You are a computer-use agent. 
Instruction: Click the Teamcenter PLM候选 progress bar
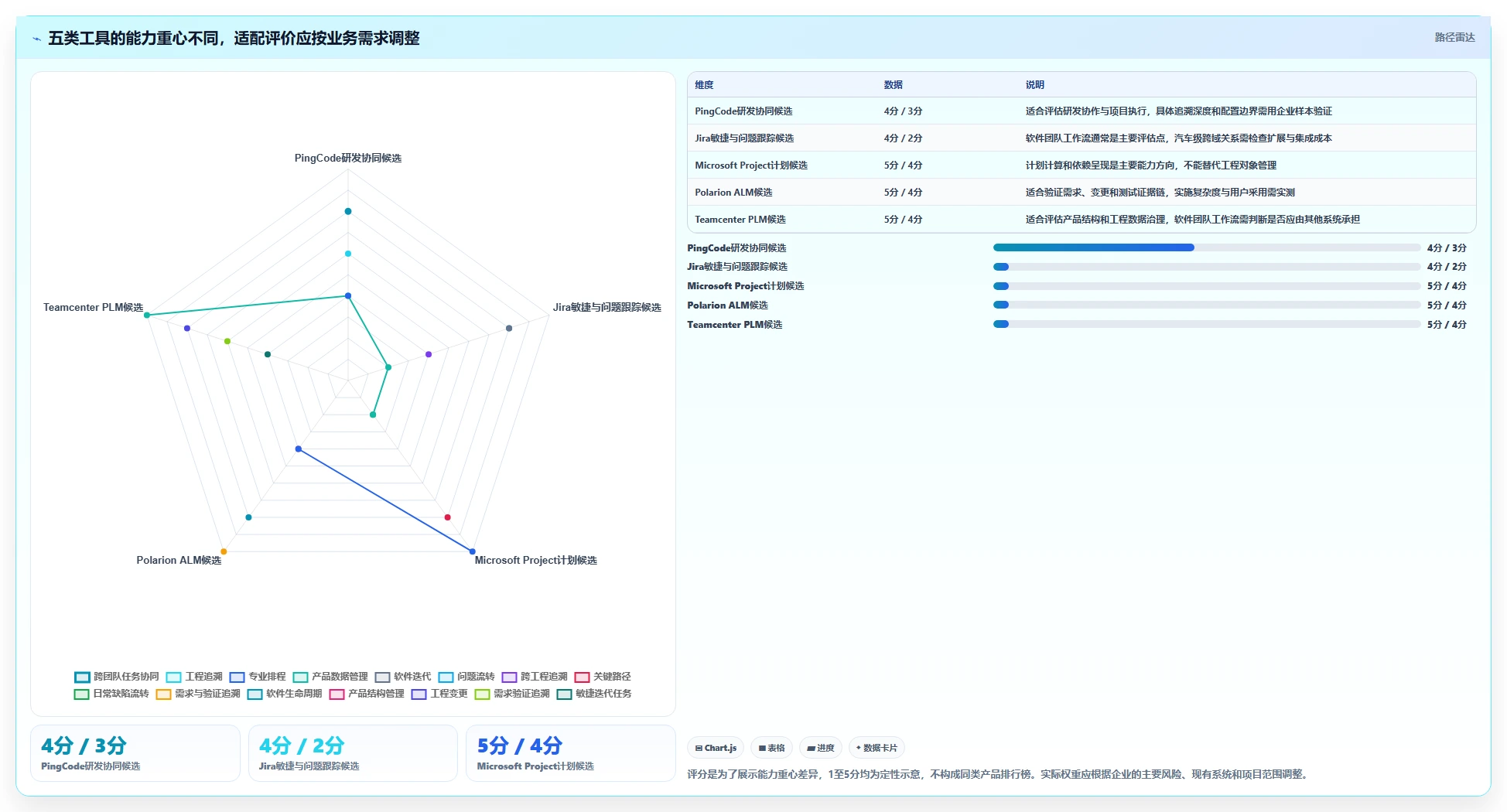pos(1207,325)
